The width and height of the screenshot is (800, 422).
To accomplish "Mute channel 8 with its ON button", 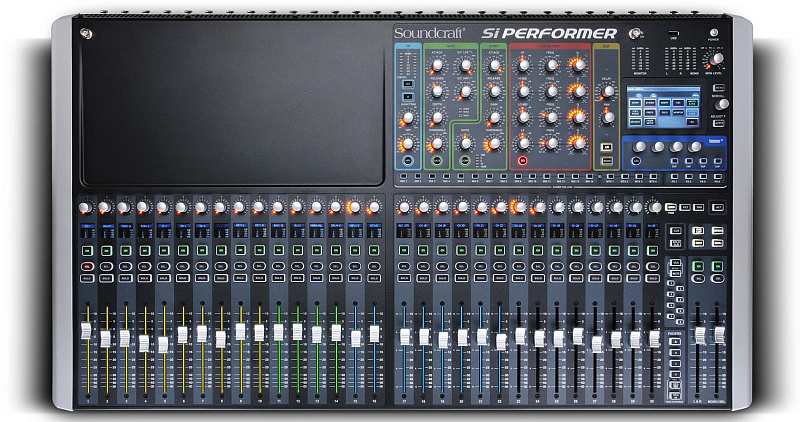I will coord(221,251).
